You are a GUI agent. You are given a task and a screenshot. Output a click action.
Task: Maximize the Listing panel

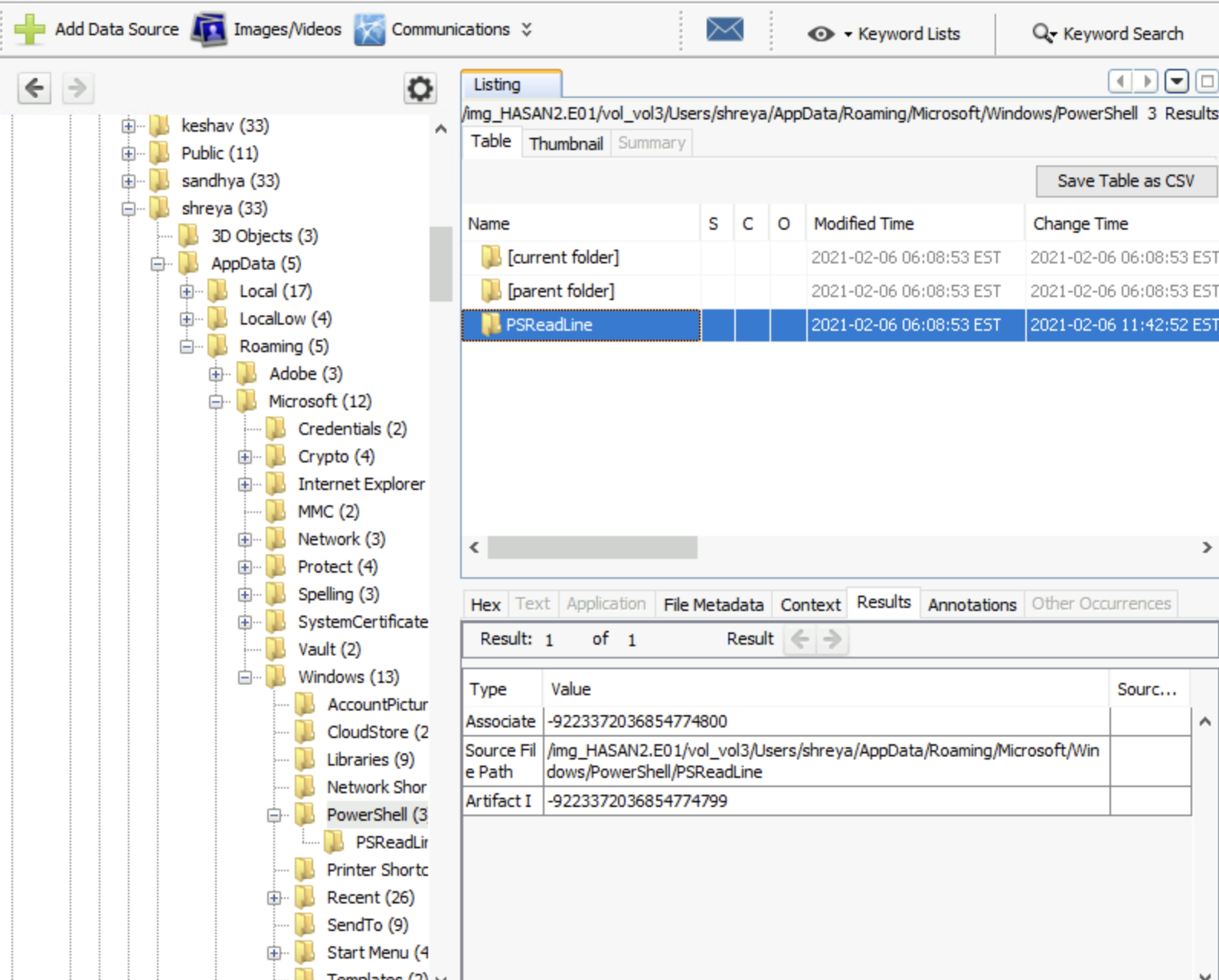[1207, 80]
